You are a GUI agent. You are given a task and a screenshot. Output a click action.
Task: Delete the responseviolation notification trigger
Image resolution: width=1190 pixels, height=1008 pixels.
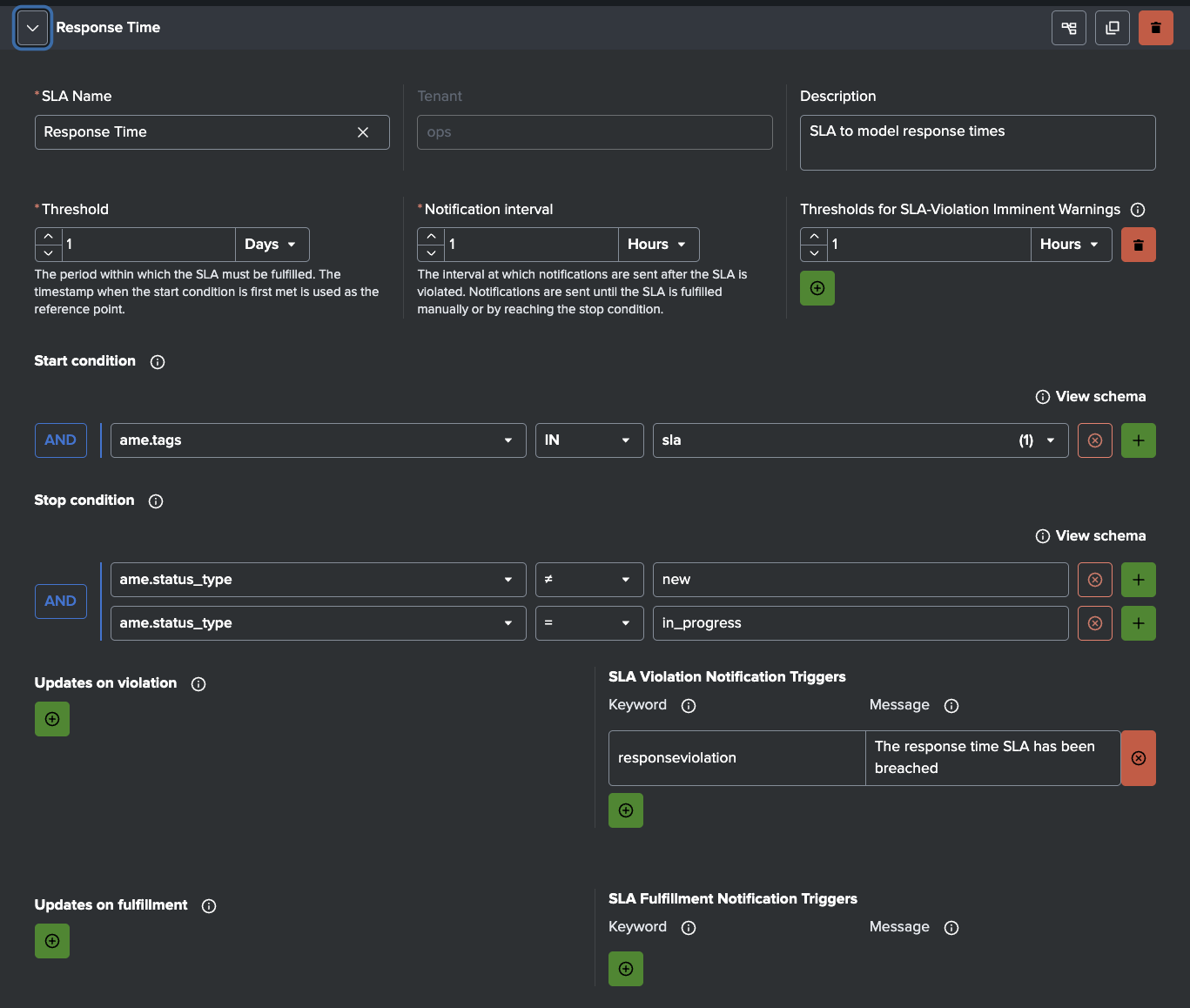coord(1138,758)
